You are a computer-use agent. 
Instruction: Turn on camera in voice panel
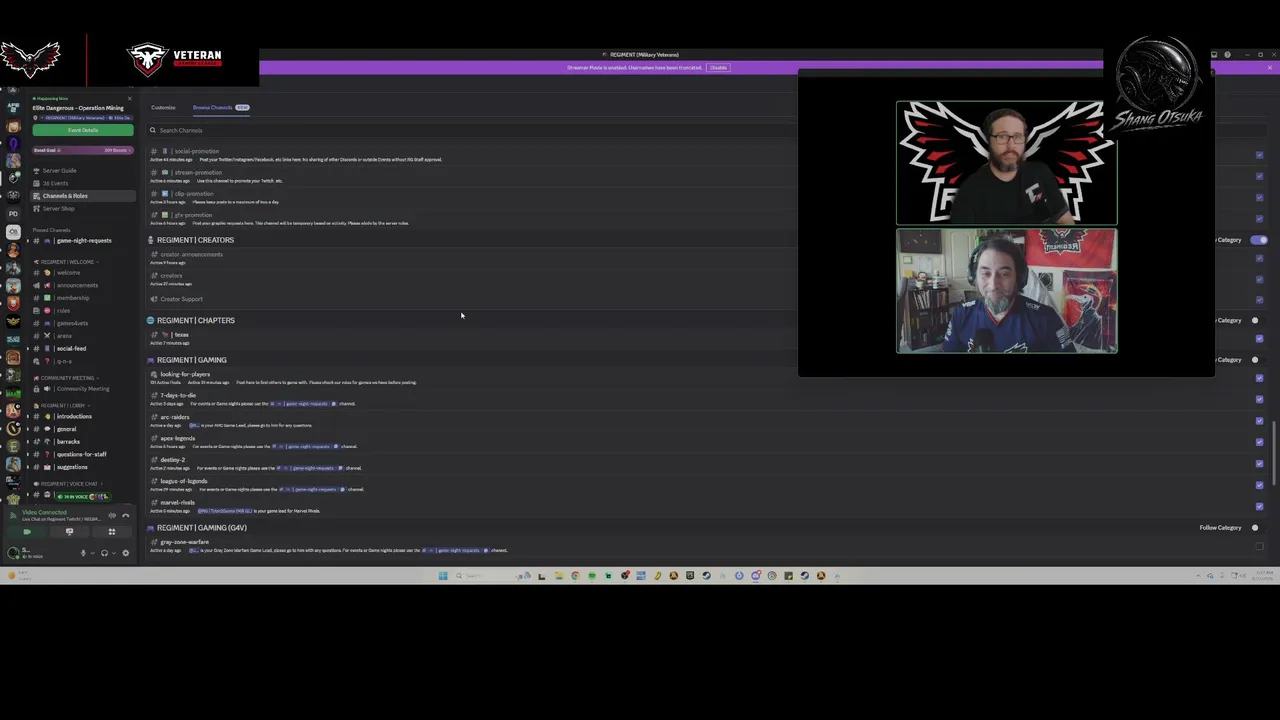coord(27,532)
